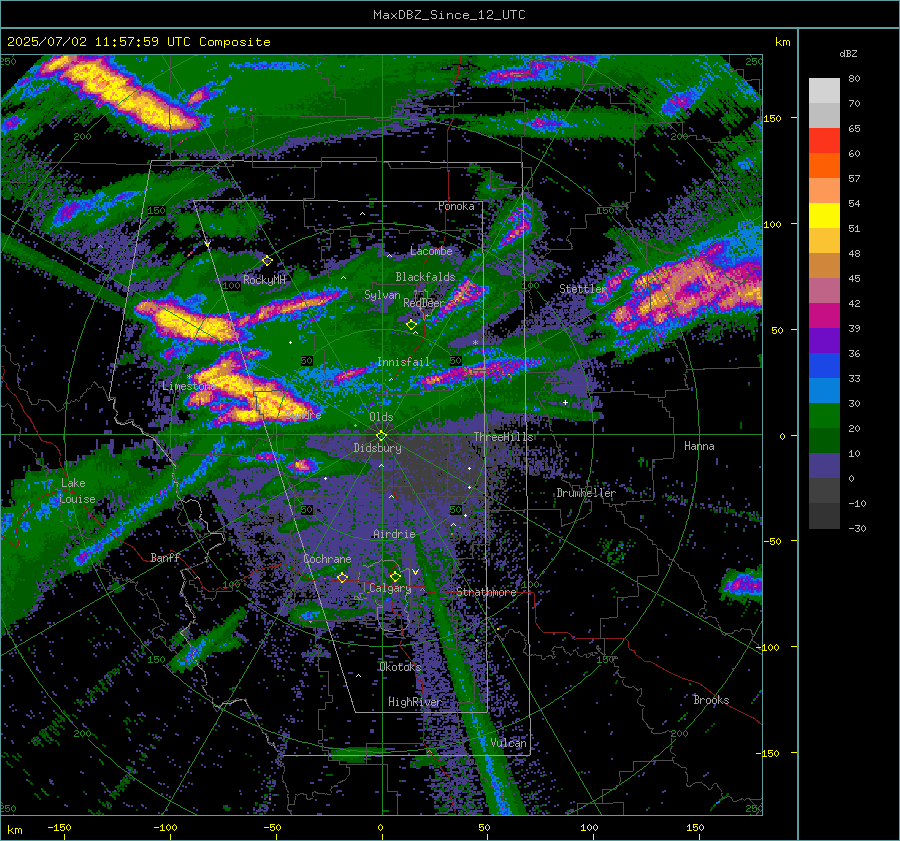Select the slate 0–10 dBZ legend swatch
The width and height of the screenshot is (900, 841).
coord(824,466)
